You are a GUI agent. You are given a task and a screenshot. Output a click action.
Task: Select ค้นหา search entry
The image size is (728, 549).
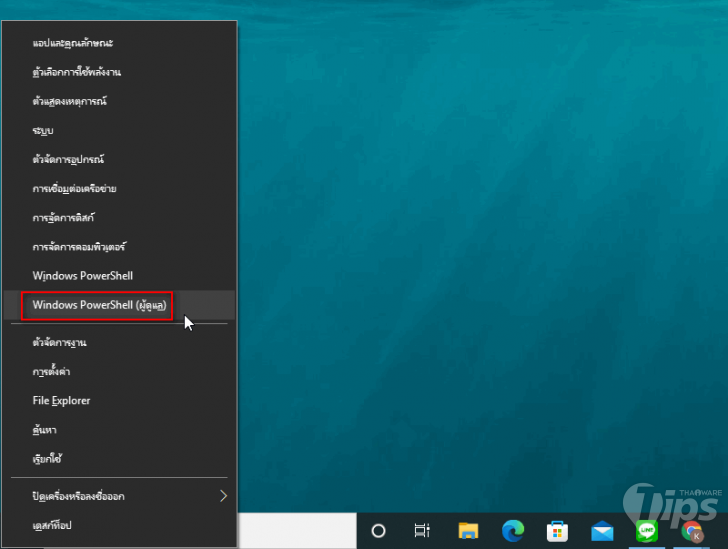(x=119, y=430)
